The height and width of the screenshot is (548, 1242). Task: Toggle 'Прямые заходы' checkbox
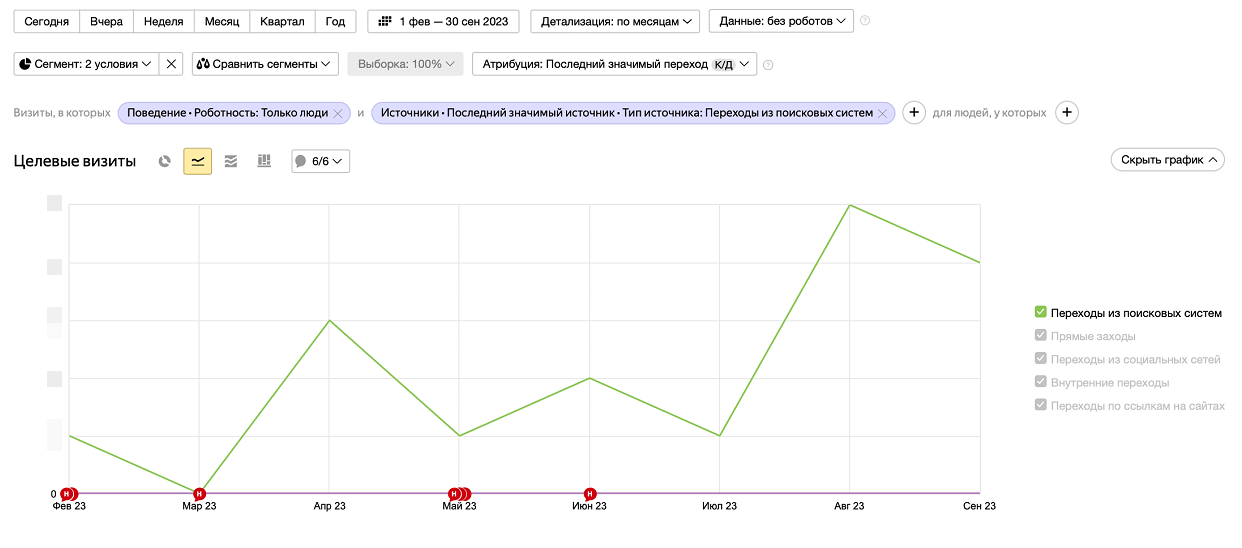[1041, 336]
